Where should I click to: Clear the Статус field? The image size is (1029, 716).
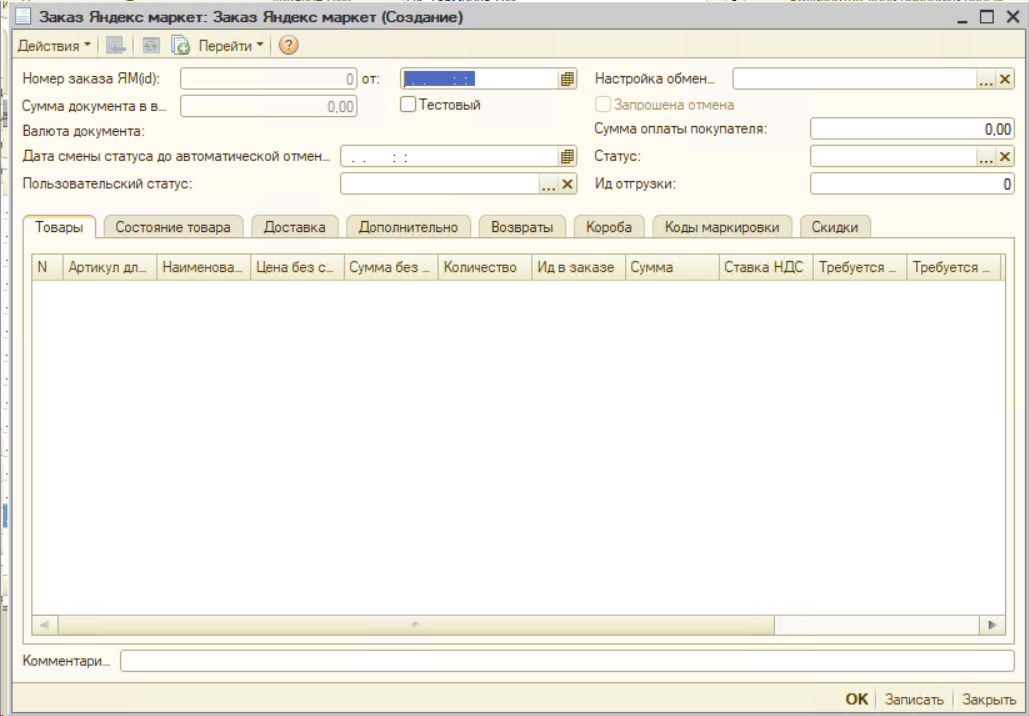1005,157
